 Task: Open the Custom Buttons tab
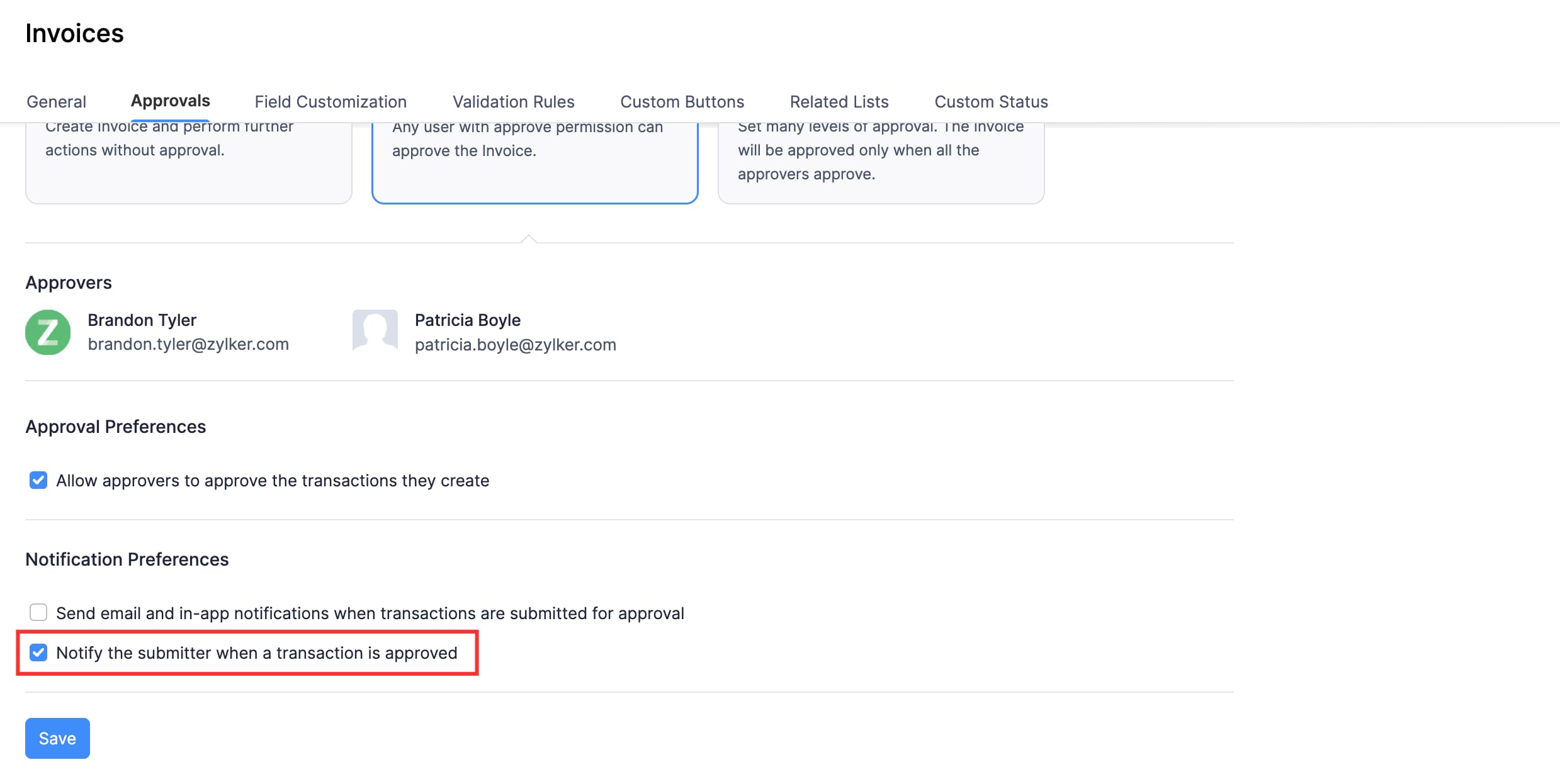682,101
